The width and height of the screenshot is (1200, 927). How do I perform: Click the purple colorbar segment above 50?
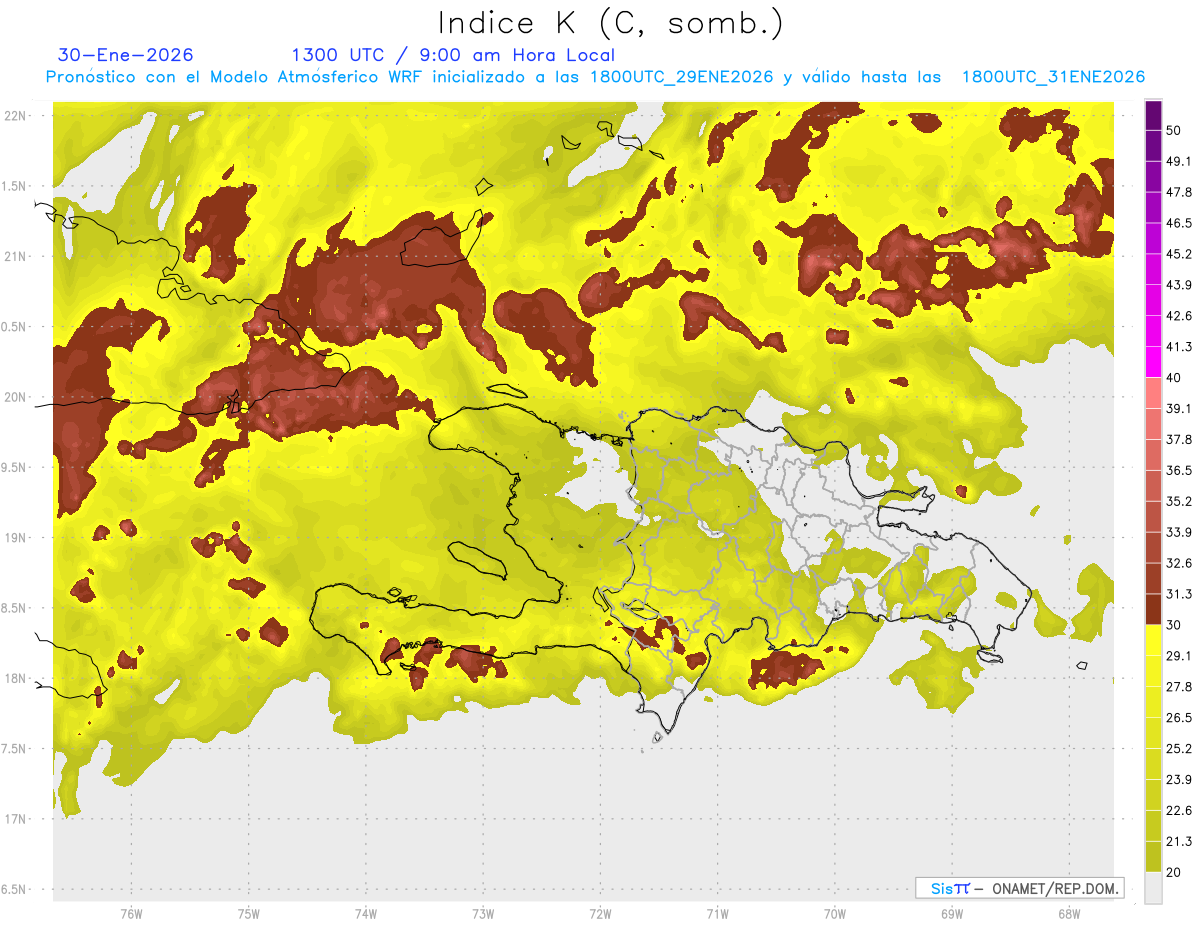(1153, 116)
